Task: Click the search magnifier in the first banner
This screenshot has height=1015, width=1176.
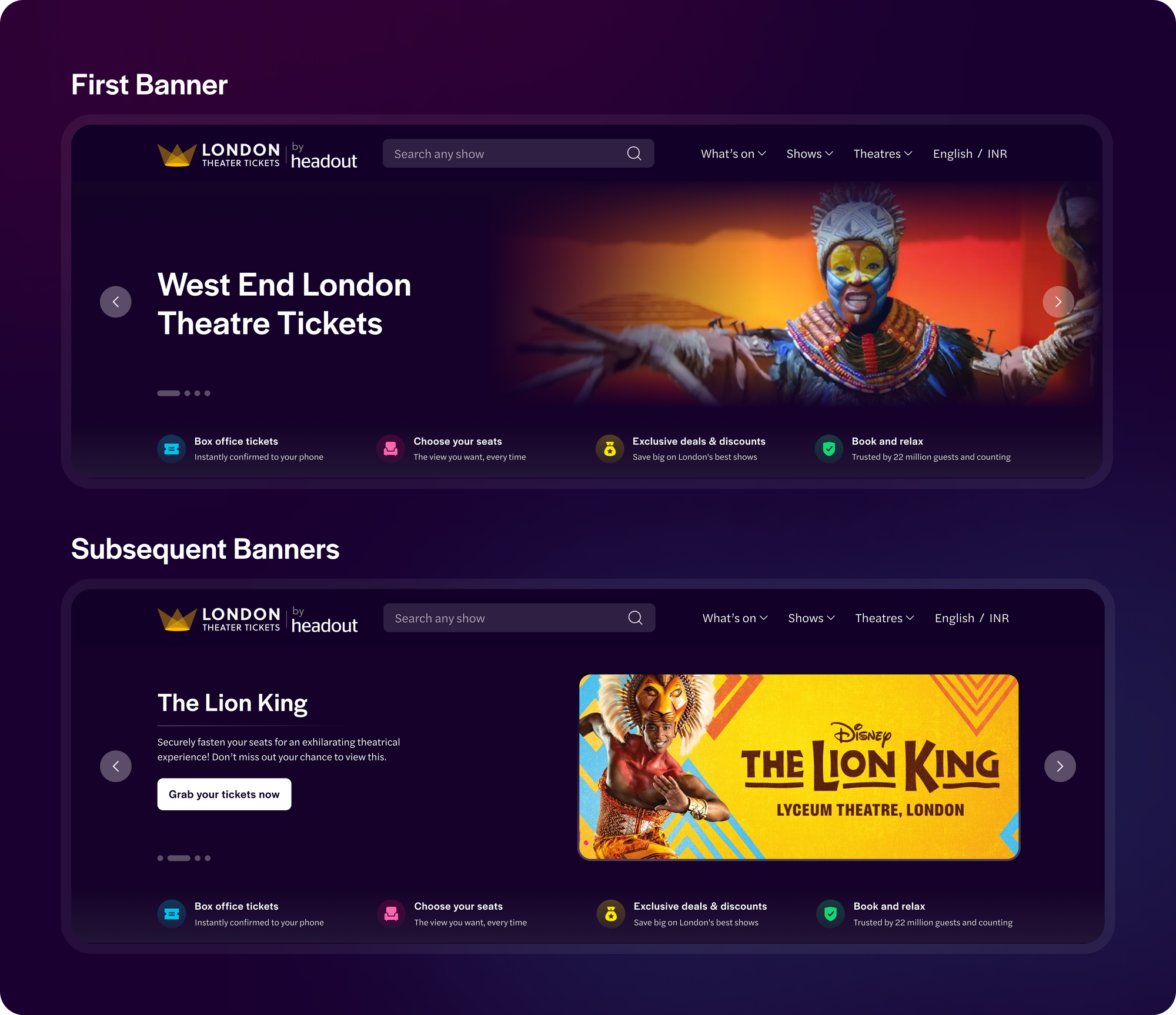Action: click(x=634, y=153)
